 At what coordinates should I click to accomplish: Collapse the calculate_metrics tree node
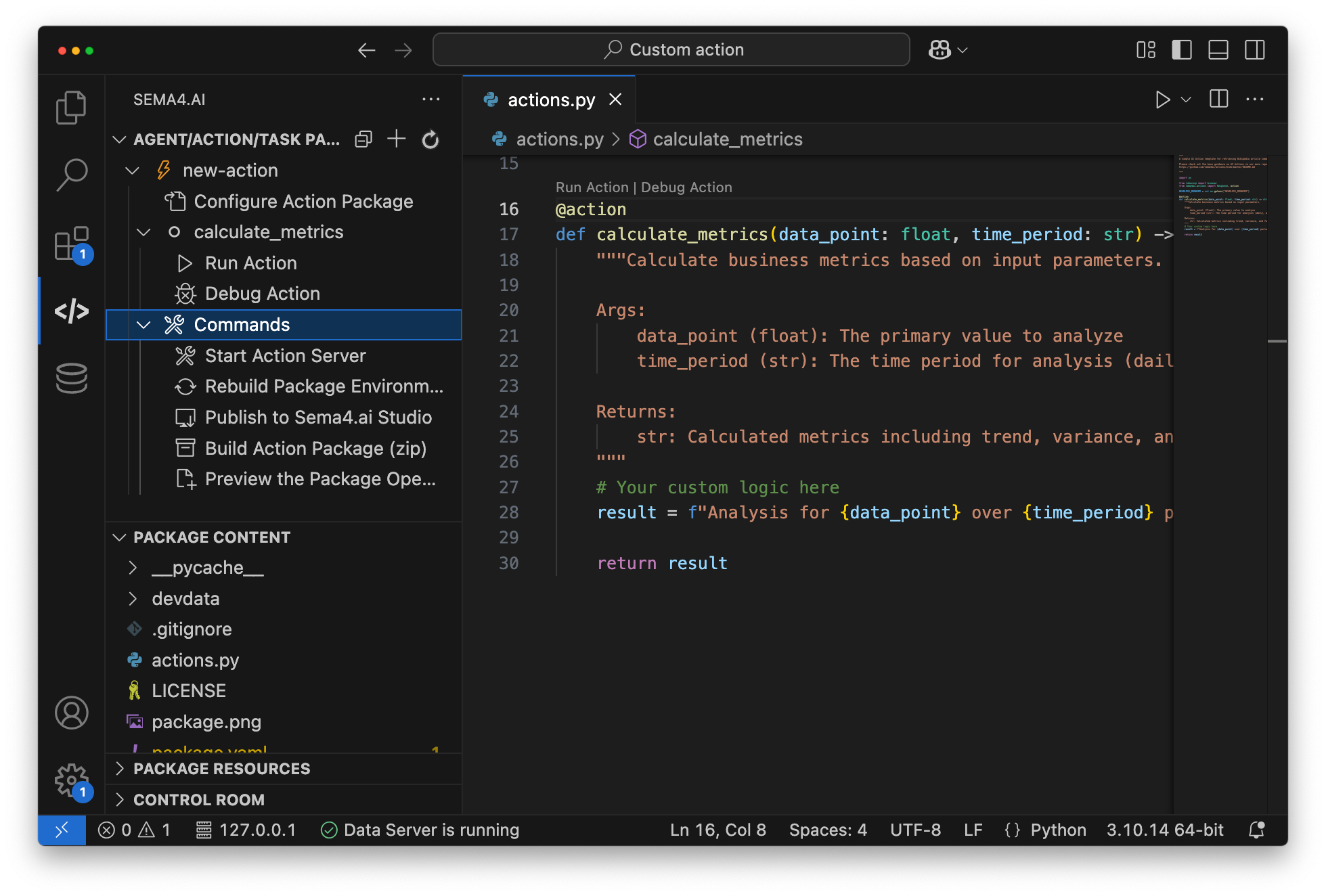pyautogui.click(x=143, y=232)
